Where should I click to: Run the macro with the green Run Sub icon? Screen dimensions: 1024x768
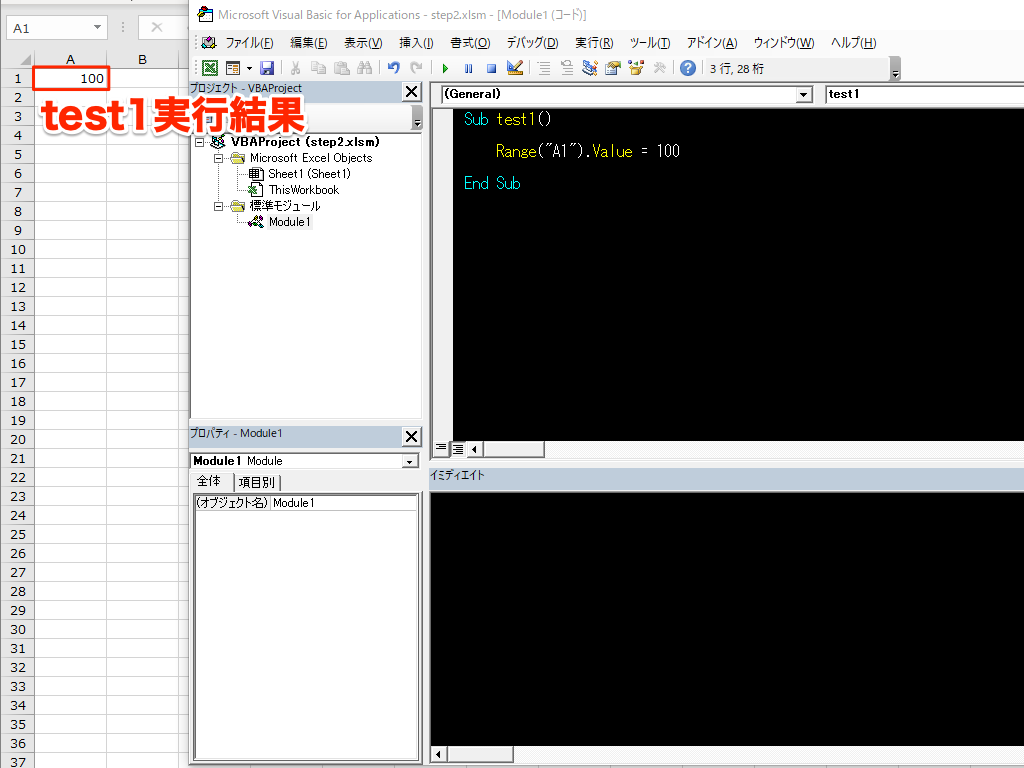(x=445, y=68)
